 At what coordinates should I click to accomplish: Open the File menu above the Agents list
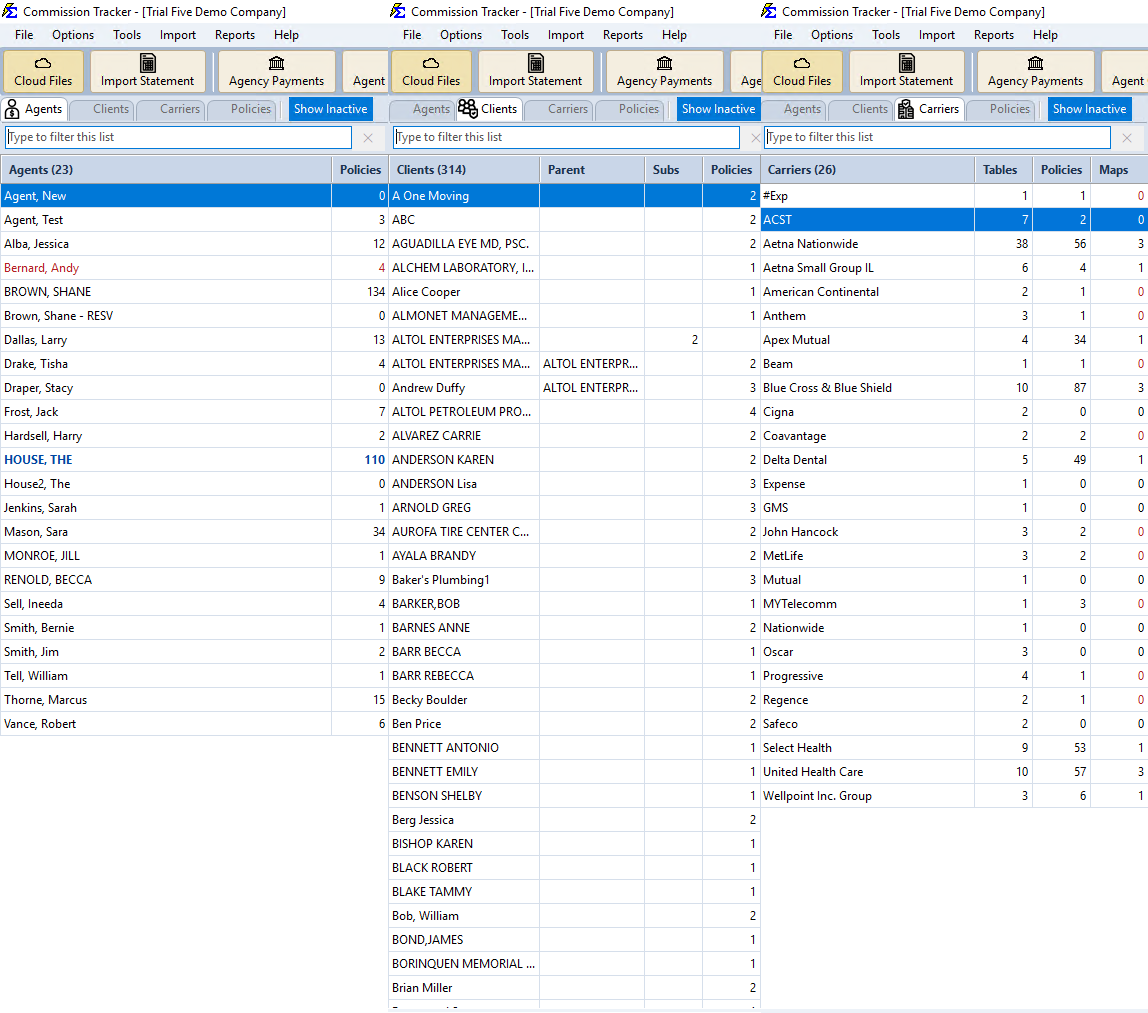coord(24,34)
